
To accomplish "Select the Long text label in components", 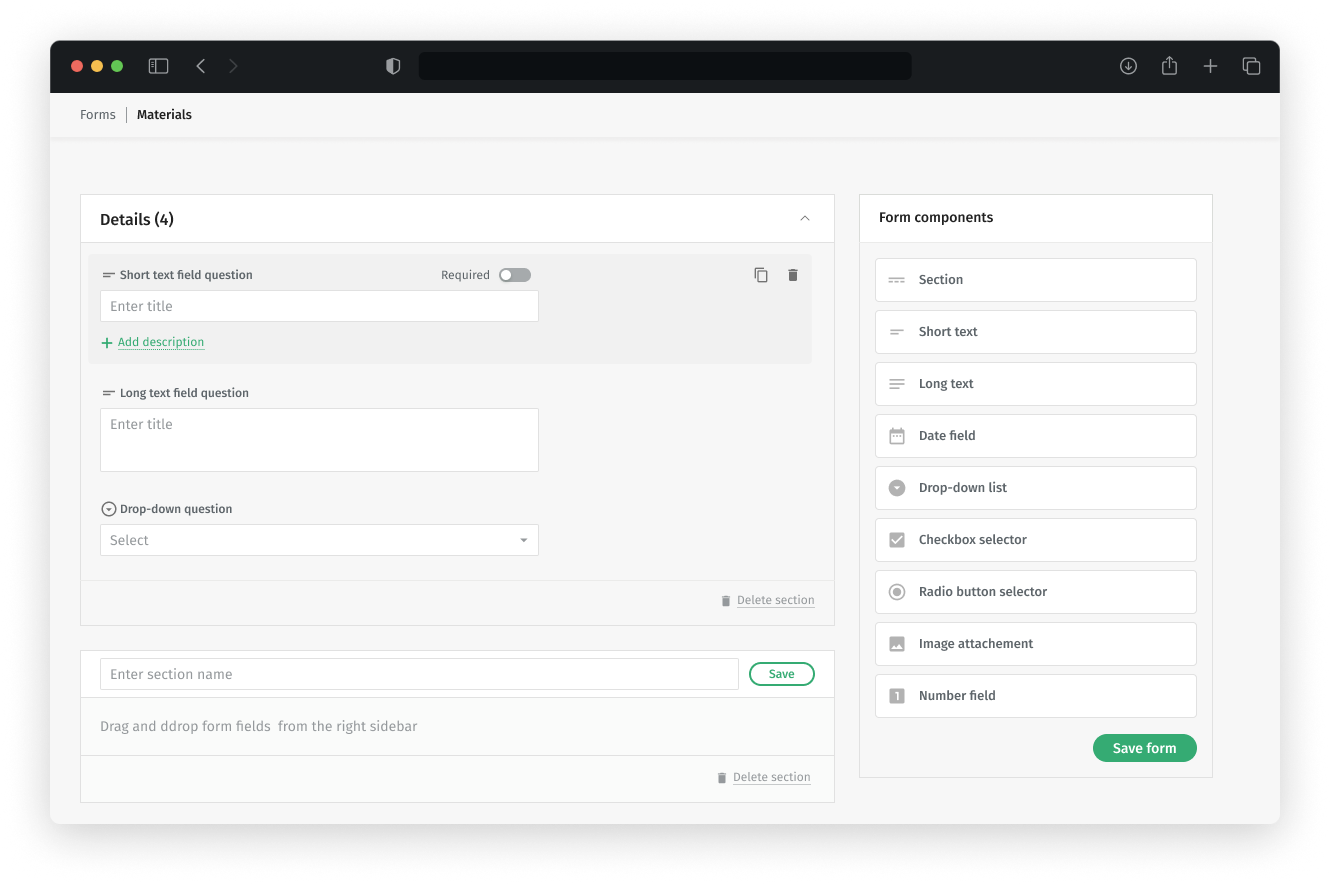I will tap(946, 384).
